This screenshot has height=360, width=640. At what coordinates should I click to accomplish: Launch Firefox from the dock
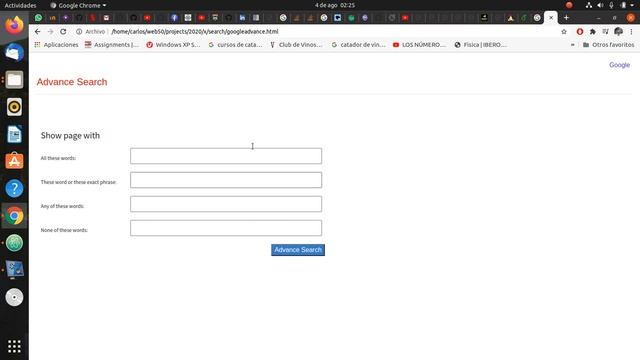click(14, 25)
